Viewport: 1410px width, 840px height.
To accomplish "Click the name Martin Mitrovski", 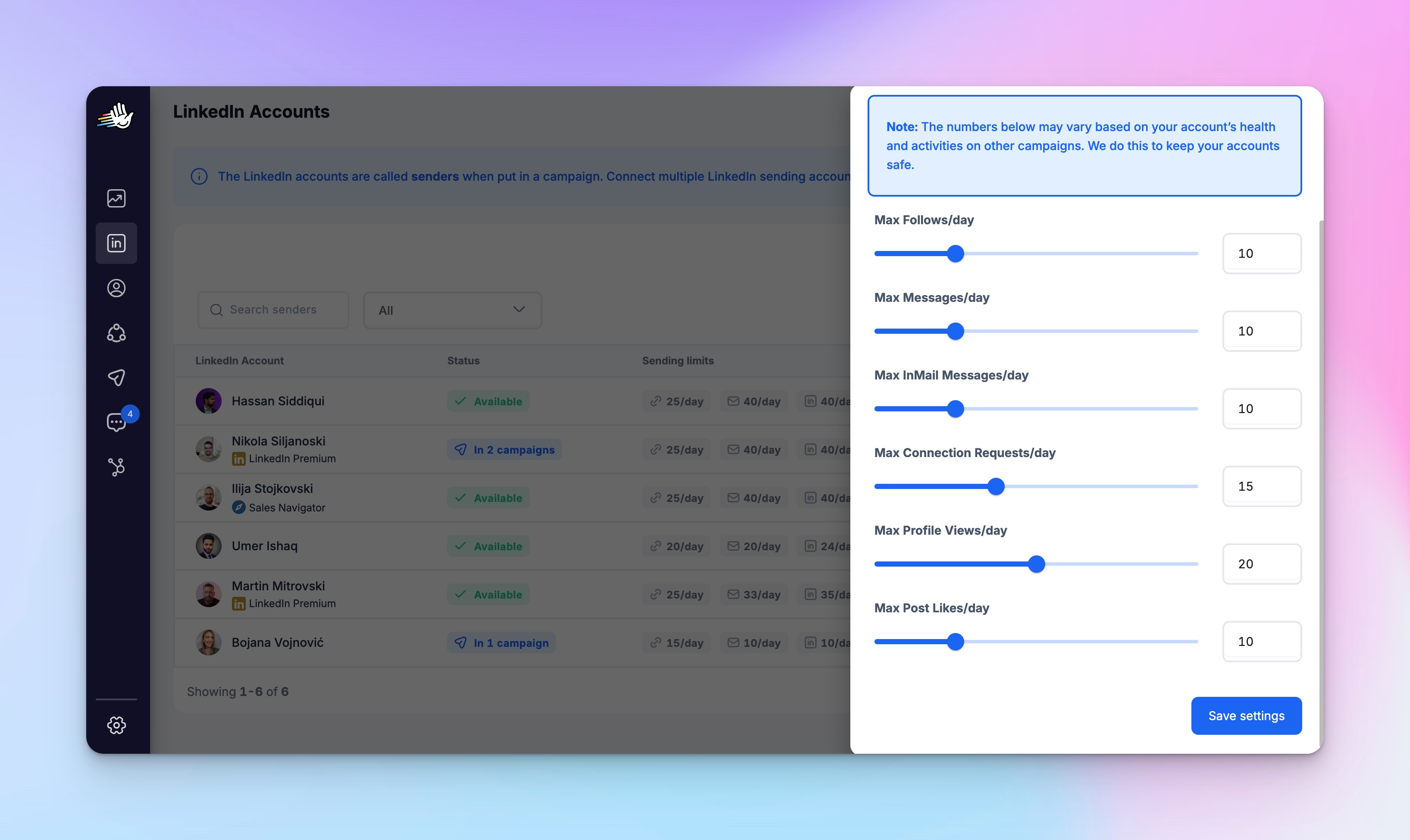I will (279, 586).
